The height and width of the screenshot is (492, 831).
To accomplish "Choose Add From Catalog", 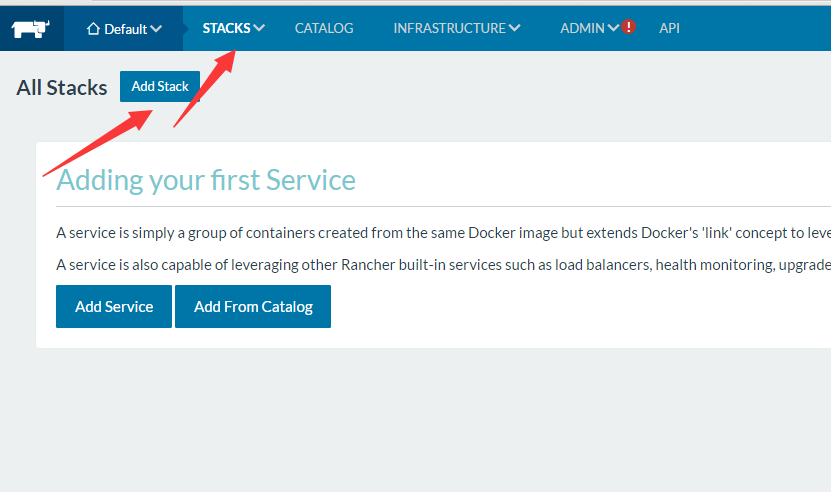I will point(253,306).
